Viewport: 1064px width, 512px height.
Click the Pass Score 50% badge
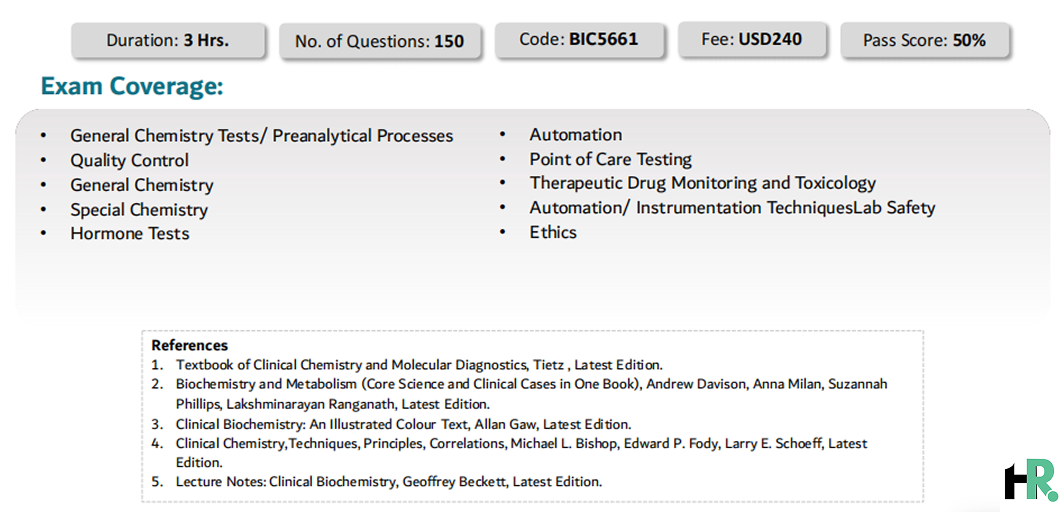[x=924, y=40]
